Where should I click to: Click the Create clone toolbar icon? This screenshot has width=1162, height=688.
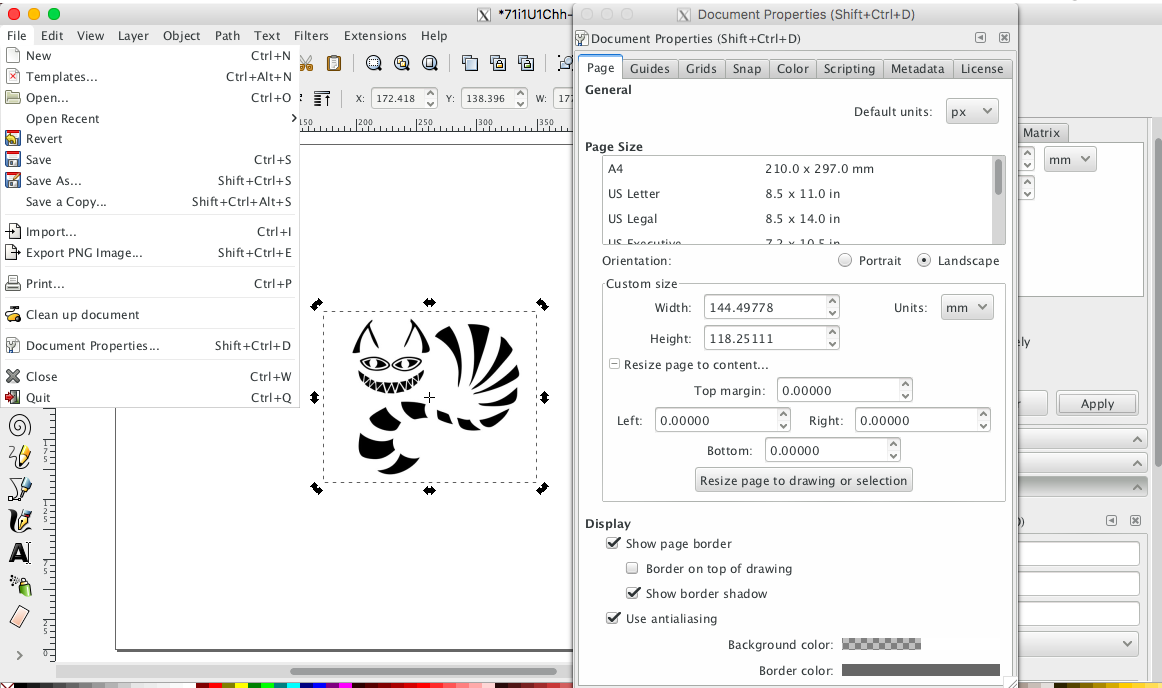tap(498, 64)
